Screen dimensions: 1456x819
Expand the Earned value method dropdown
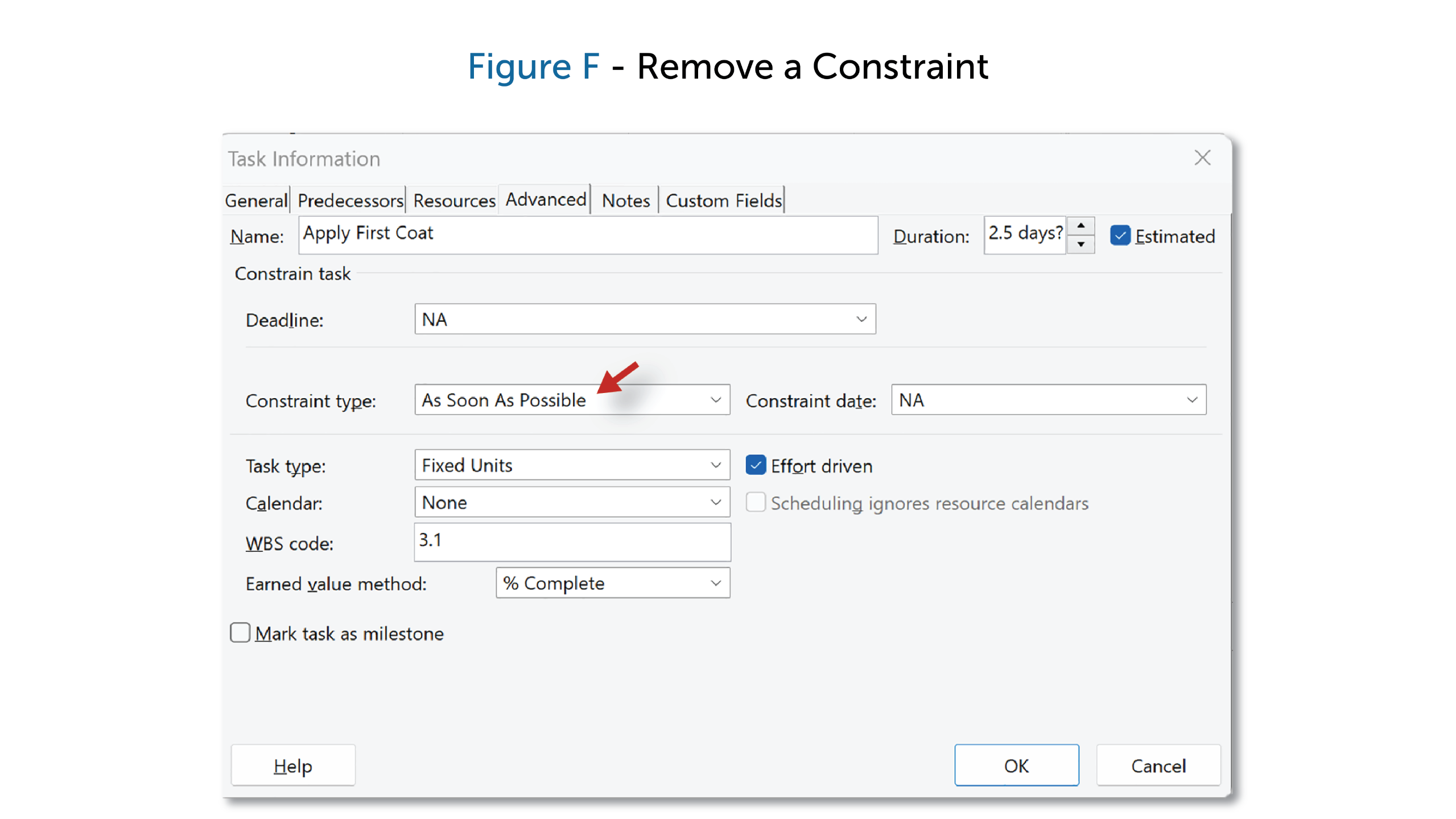point(715,583)
